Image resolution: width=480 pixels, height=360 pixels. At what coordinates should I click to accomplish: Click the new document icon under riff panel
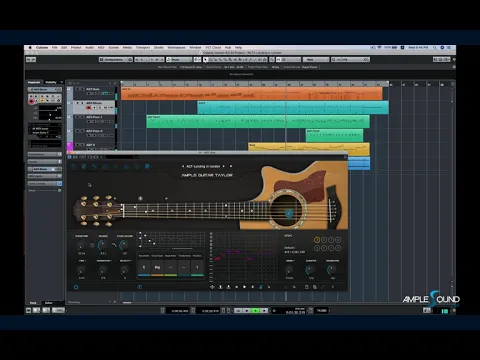click(x=307, y=287)
